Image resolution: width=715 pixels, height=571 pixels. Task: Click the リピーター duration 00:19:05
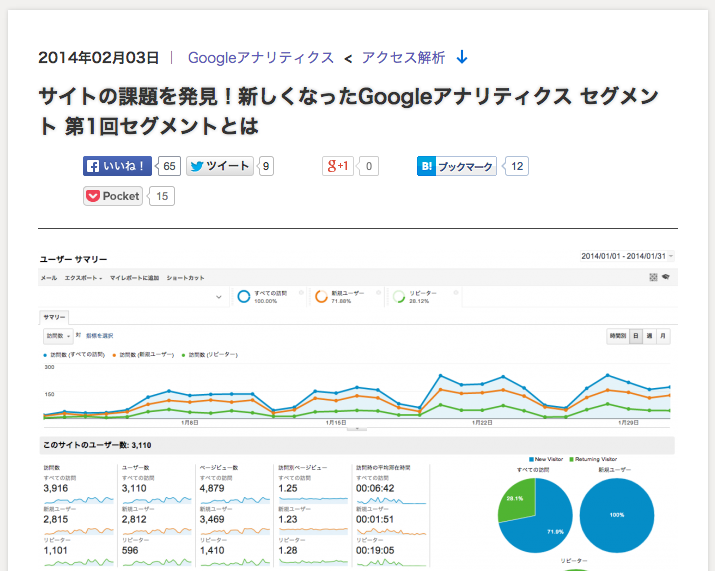click(375, 550)
